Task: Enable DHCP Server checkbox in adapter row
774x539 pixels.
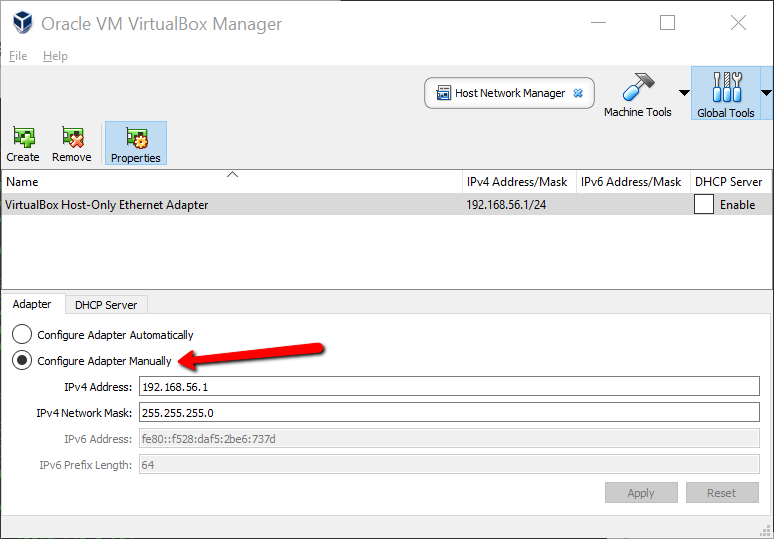Action: click(703, 204)
